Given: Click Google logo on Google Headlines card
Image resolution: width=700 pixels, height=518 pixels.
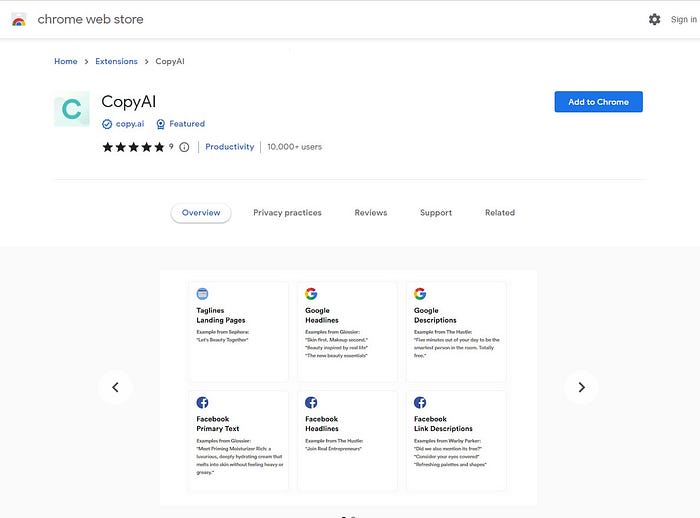Looking at the screenshot, I should click(x=311, y=294).
